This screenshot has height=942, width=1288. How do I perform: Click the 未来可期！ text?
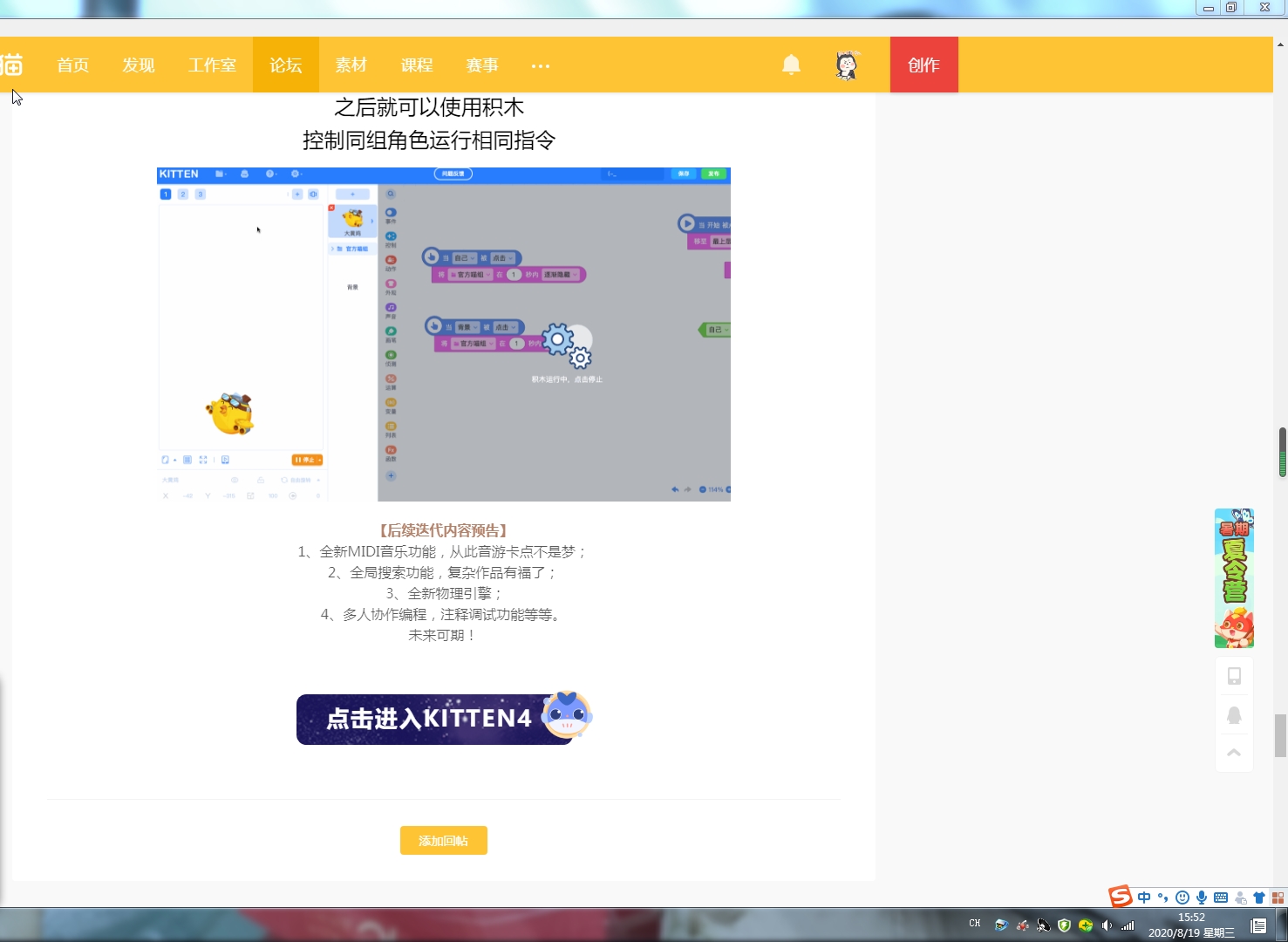pyautogui.click(x=443, y=635)
